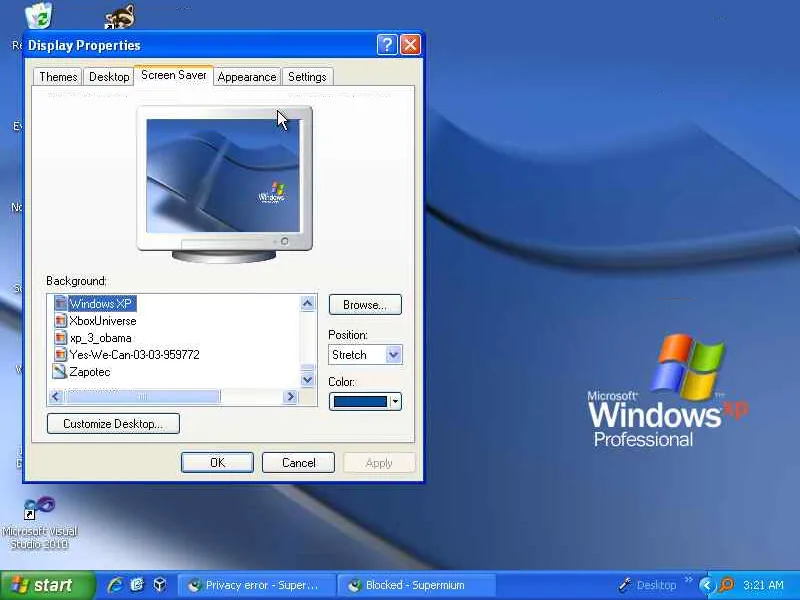Launch Internet Explorer from Quick Launch

(116, 585)
